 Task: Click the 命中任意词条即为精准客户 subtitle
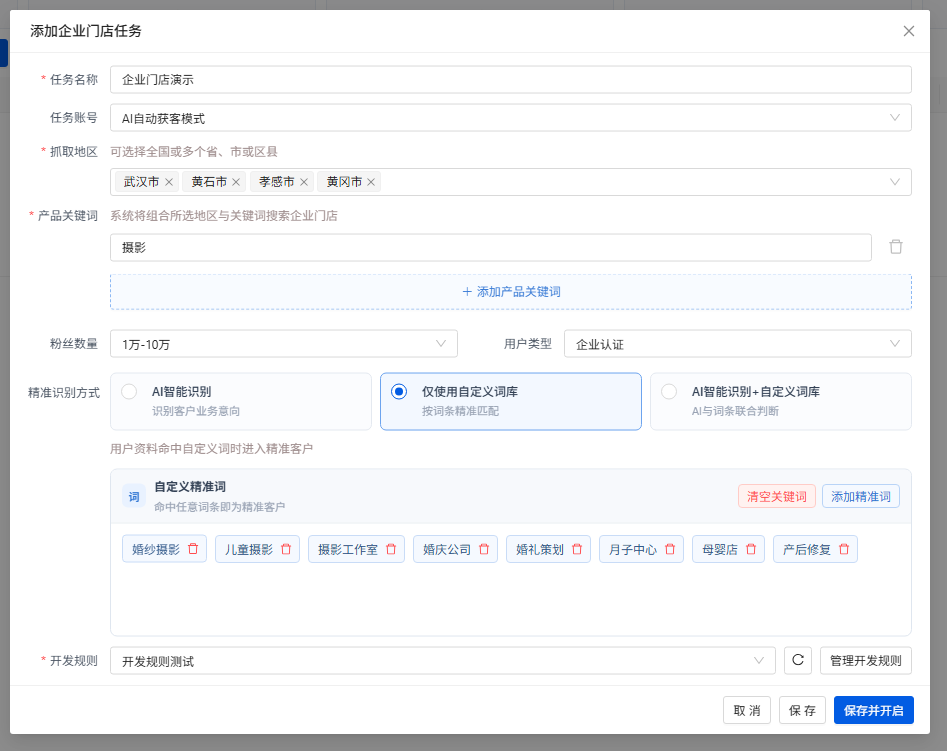click(219, 507)
